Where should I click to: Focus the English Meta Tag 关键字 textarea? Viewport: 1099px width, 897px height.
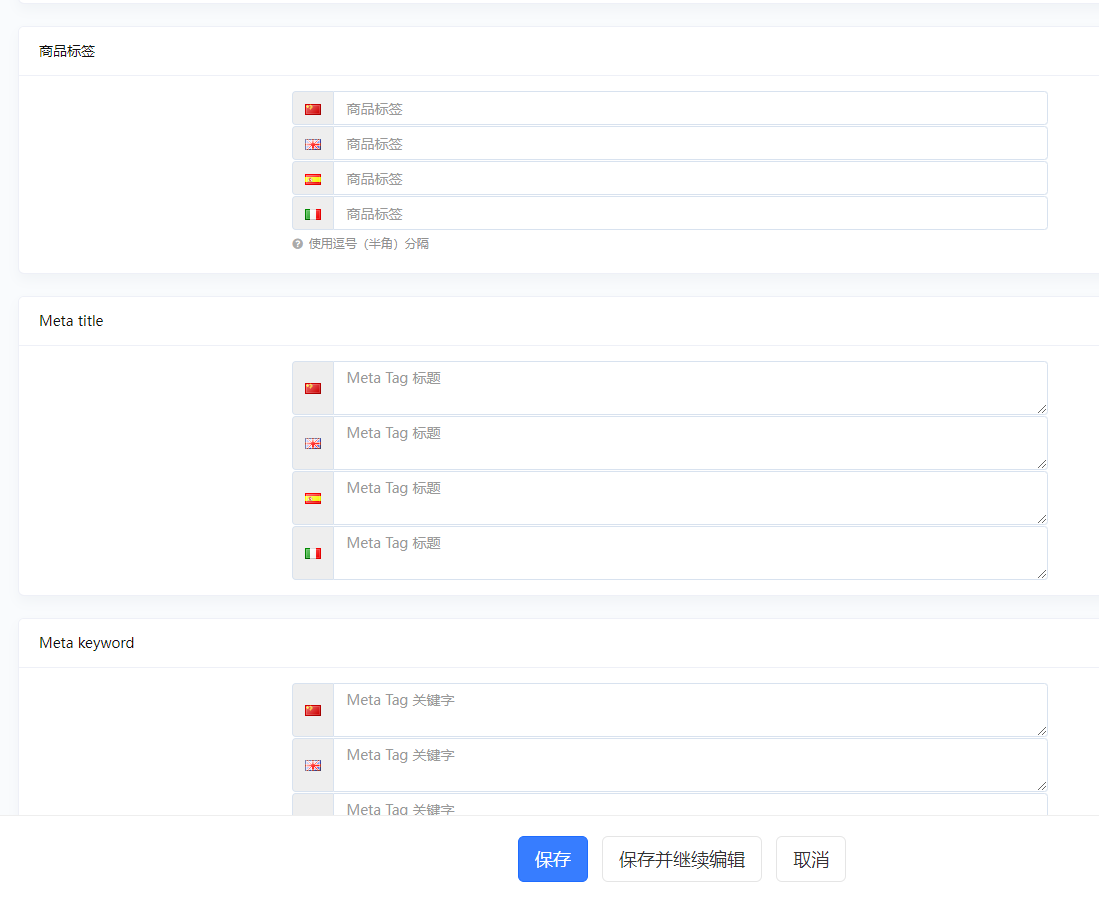pos(690,765)
